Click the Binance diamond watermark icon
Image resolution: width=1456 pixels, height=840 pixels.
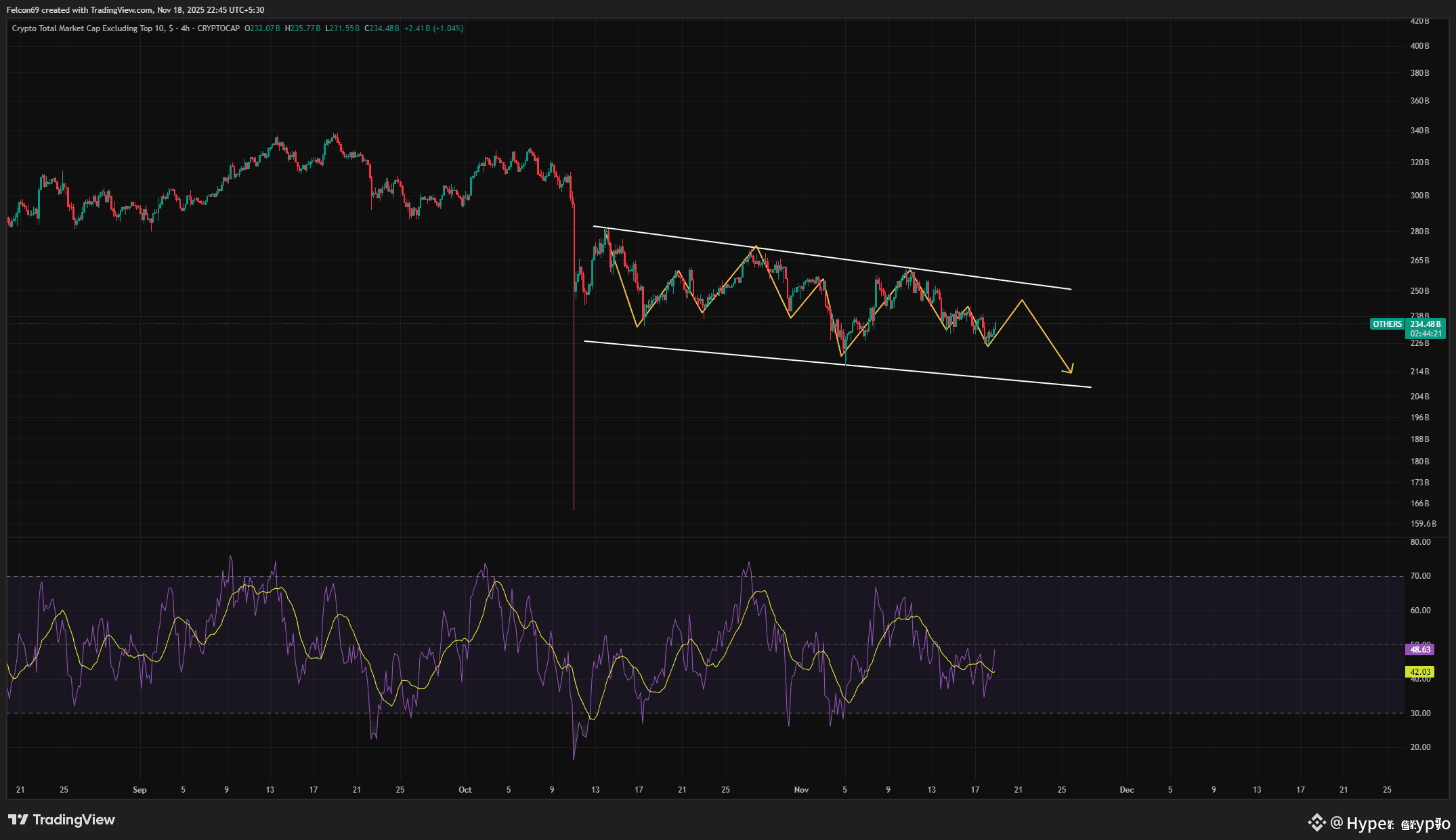coord(1316,822)
